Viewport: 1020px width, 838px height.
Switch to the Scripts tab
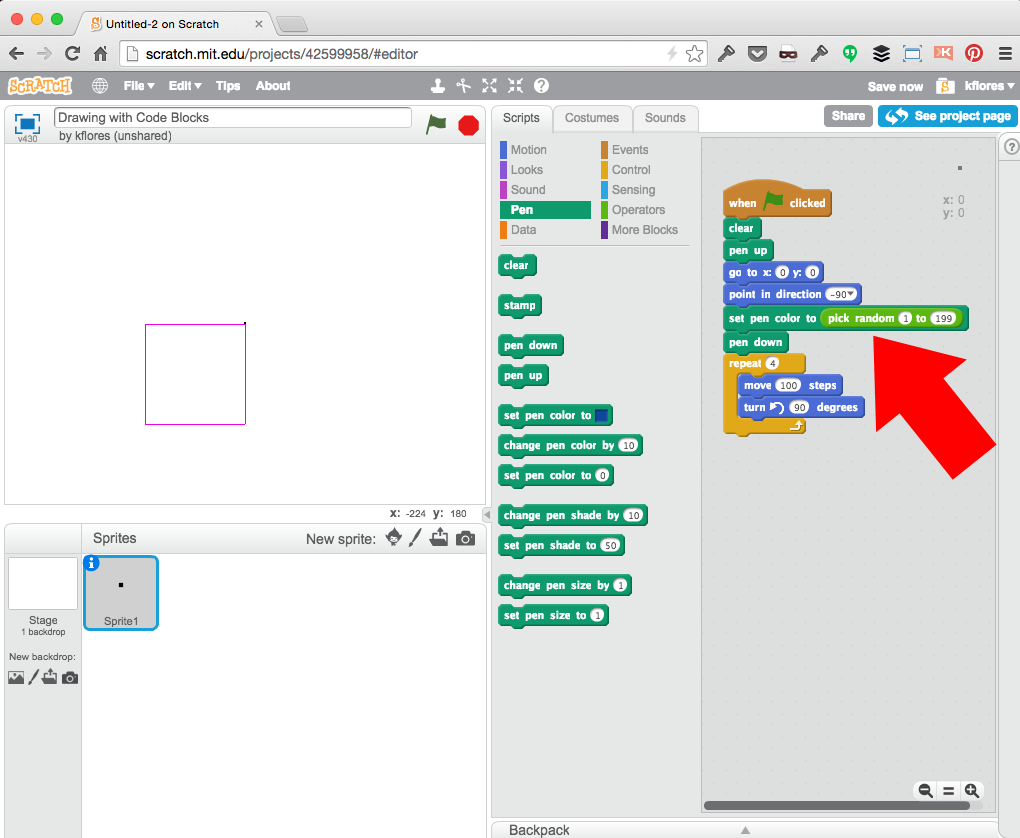(x=521, y=118)
